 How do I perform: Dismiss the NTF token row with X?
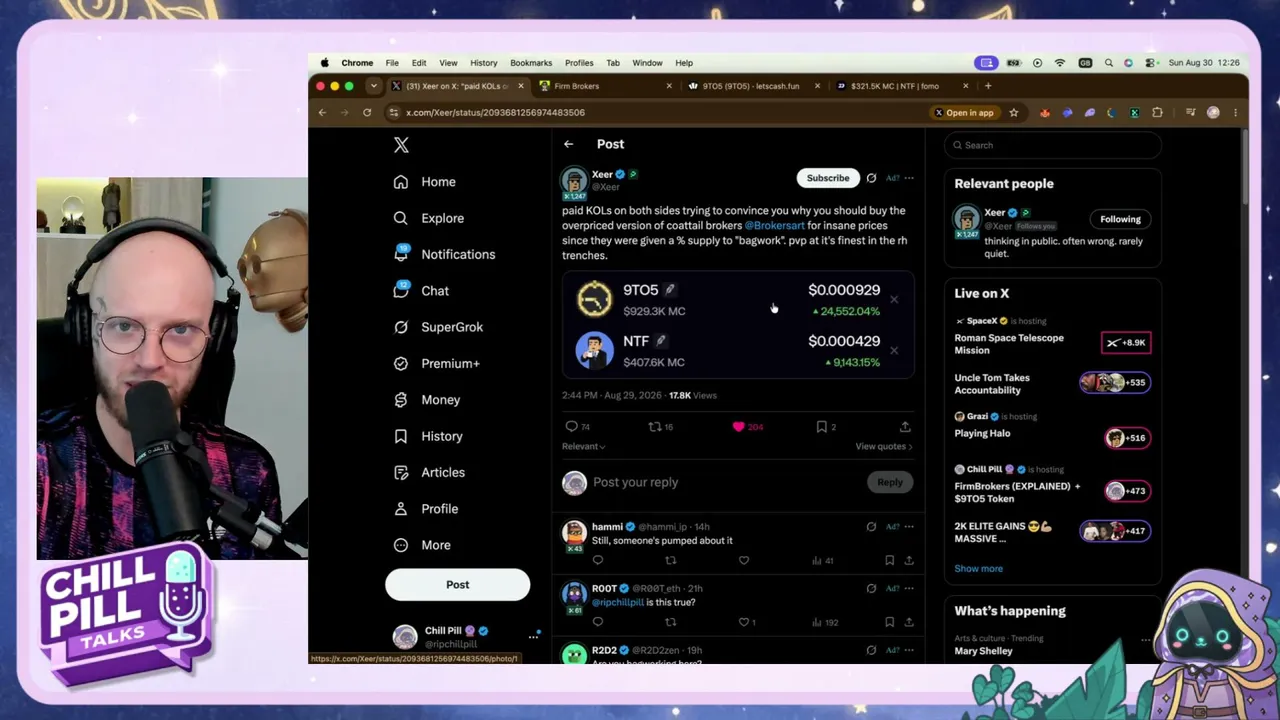tap(894, 350)
